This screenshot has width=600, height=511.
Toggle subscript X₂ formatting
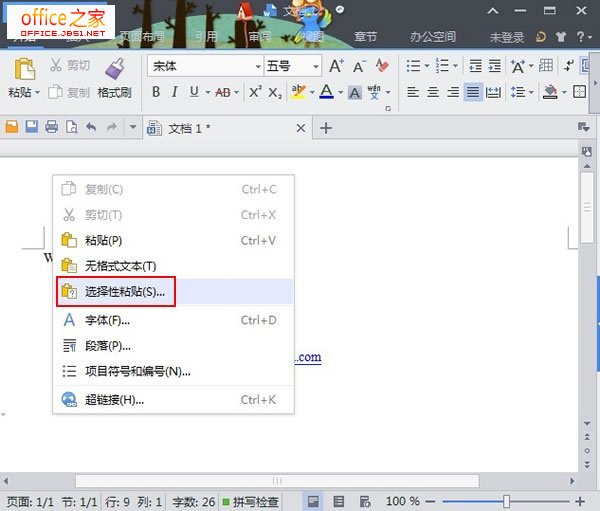point(275,92)
